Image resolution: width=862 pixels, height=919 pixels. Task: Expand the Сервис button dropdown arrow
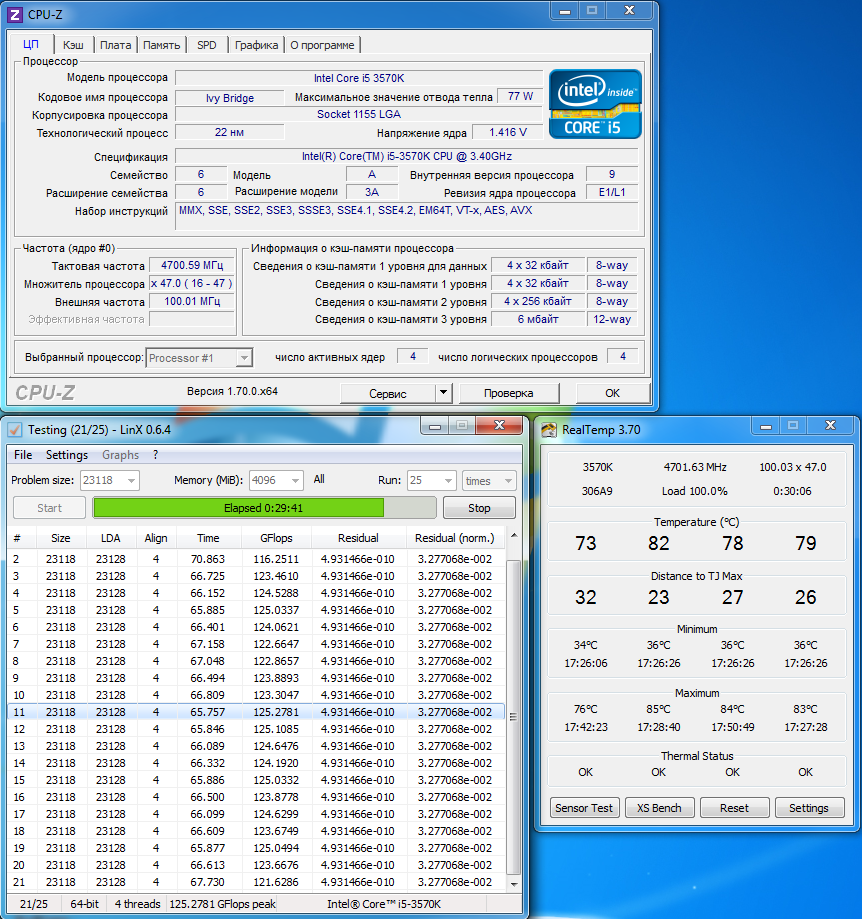click(444, 393)
